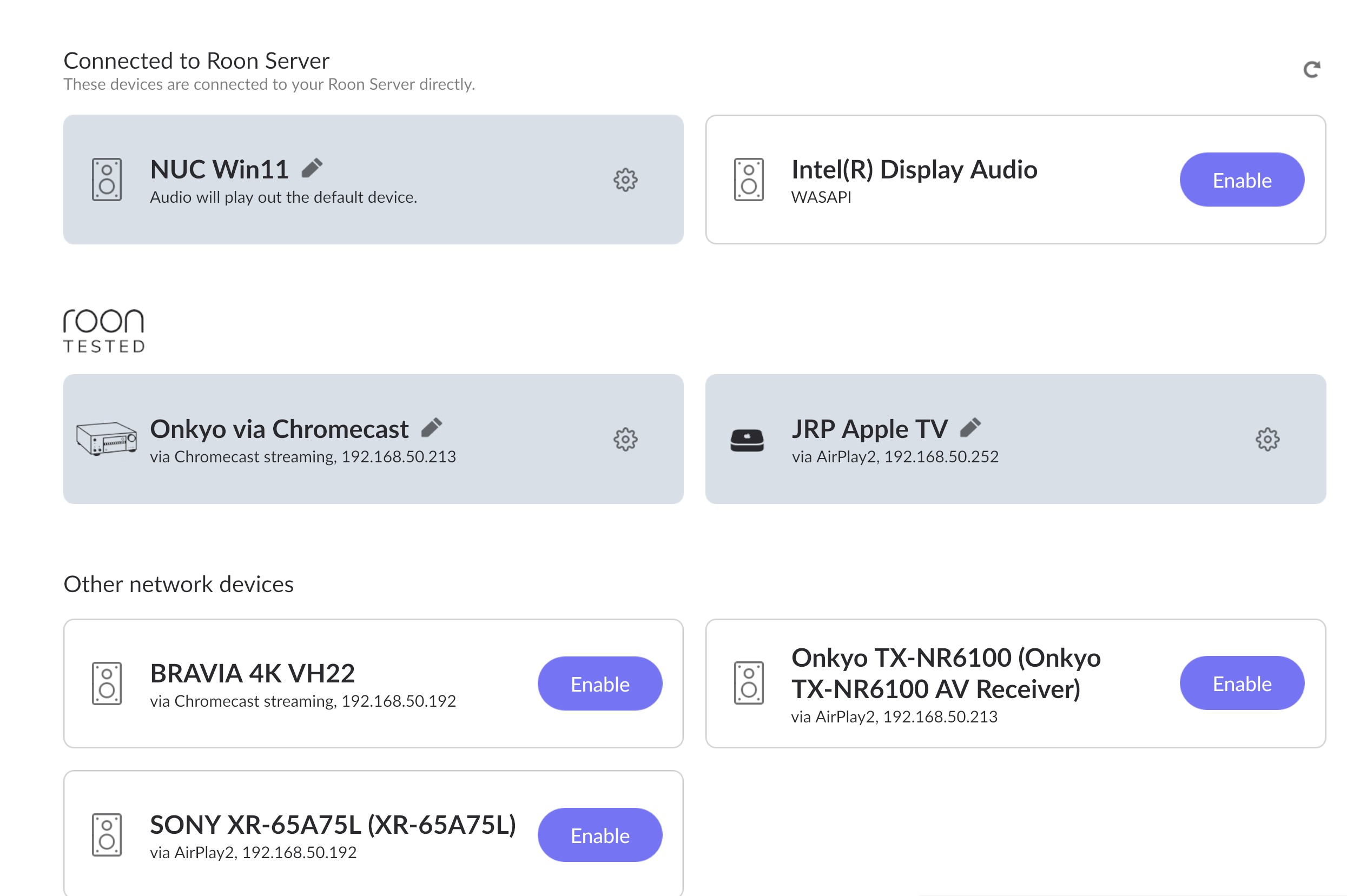Open settings gear for NUC Win11
Screen dimensions: 1347x896
[x=625, y=180]
